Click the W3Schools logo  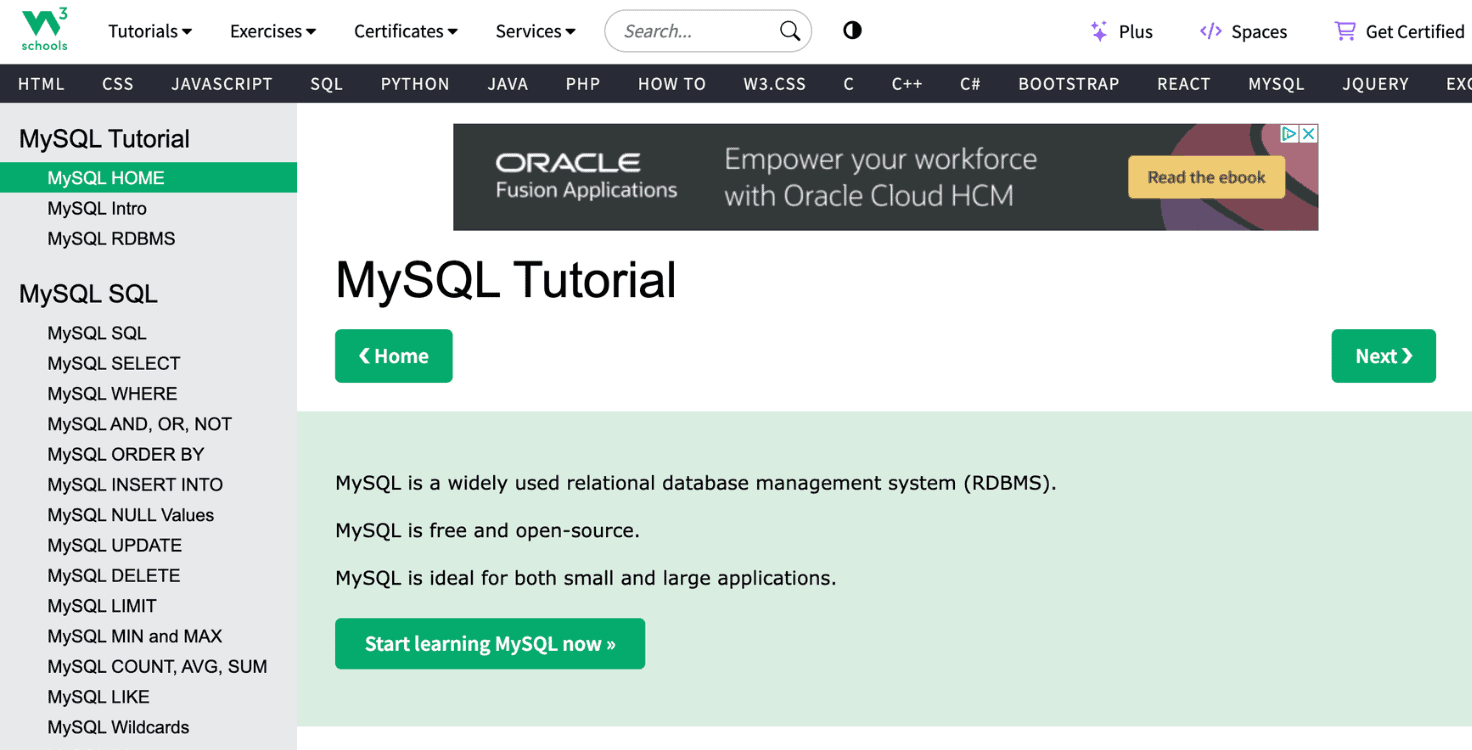click(44, 30)
